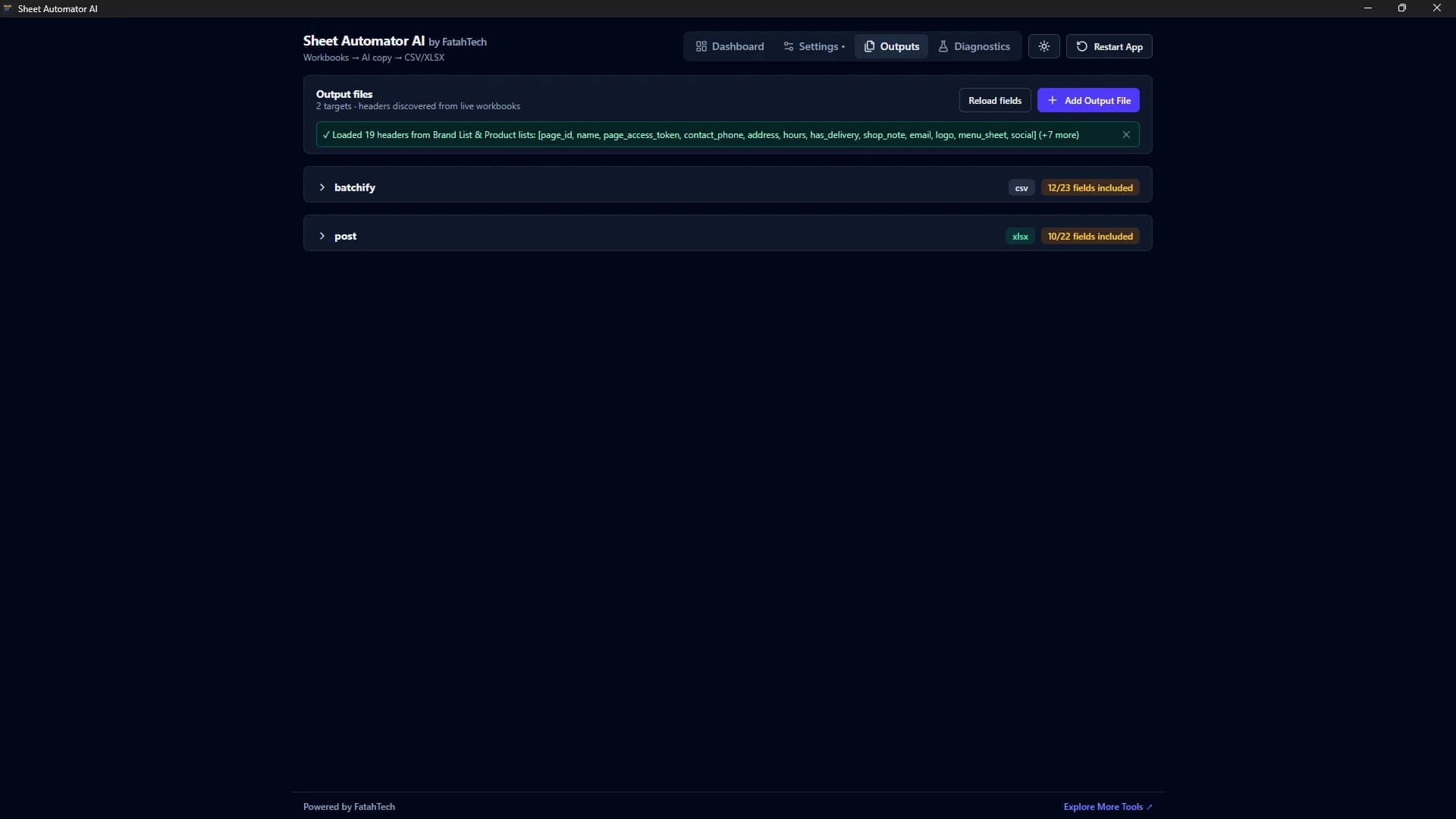
Task: Click the xlsx badge on post
Action: [1020, 237]
